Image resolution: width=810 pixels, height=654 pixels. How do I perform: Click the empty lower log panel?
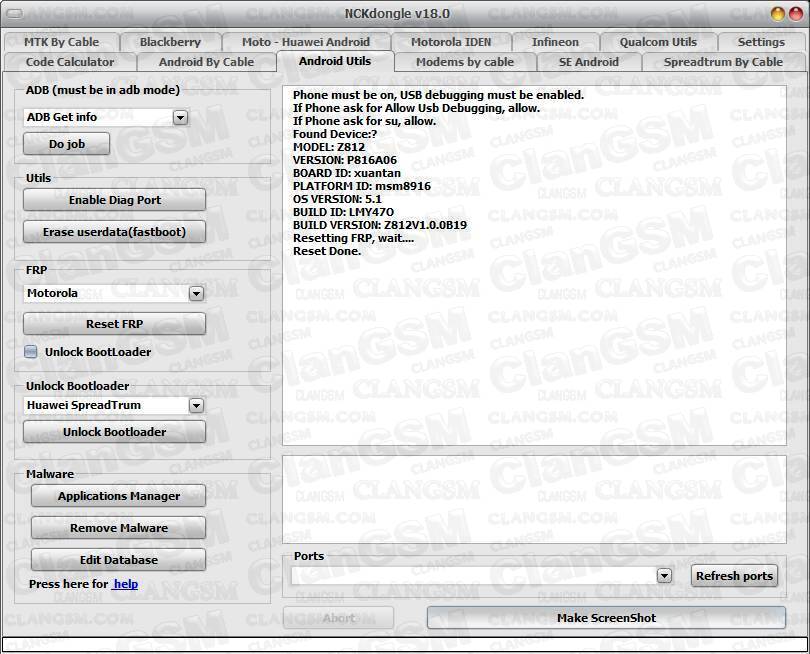point(534,500)
